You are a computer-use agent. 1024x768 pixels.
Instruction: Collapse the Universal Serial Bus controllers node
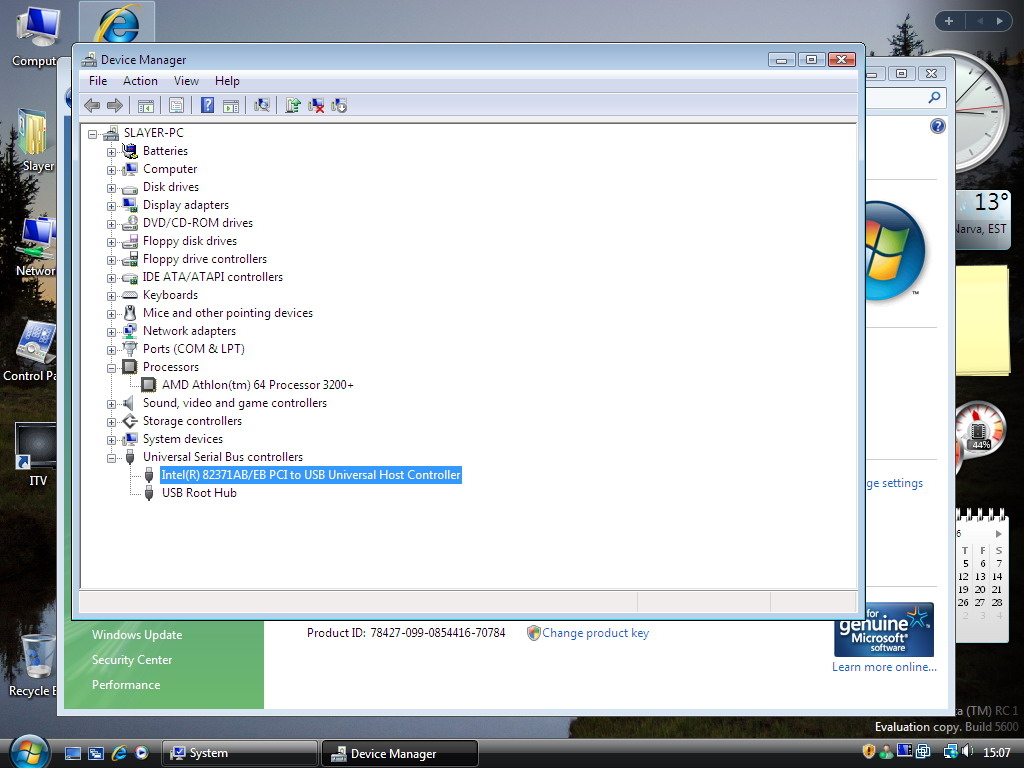112,458
